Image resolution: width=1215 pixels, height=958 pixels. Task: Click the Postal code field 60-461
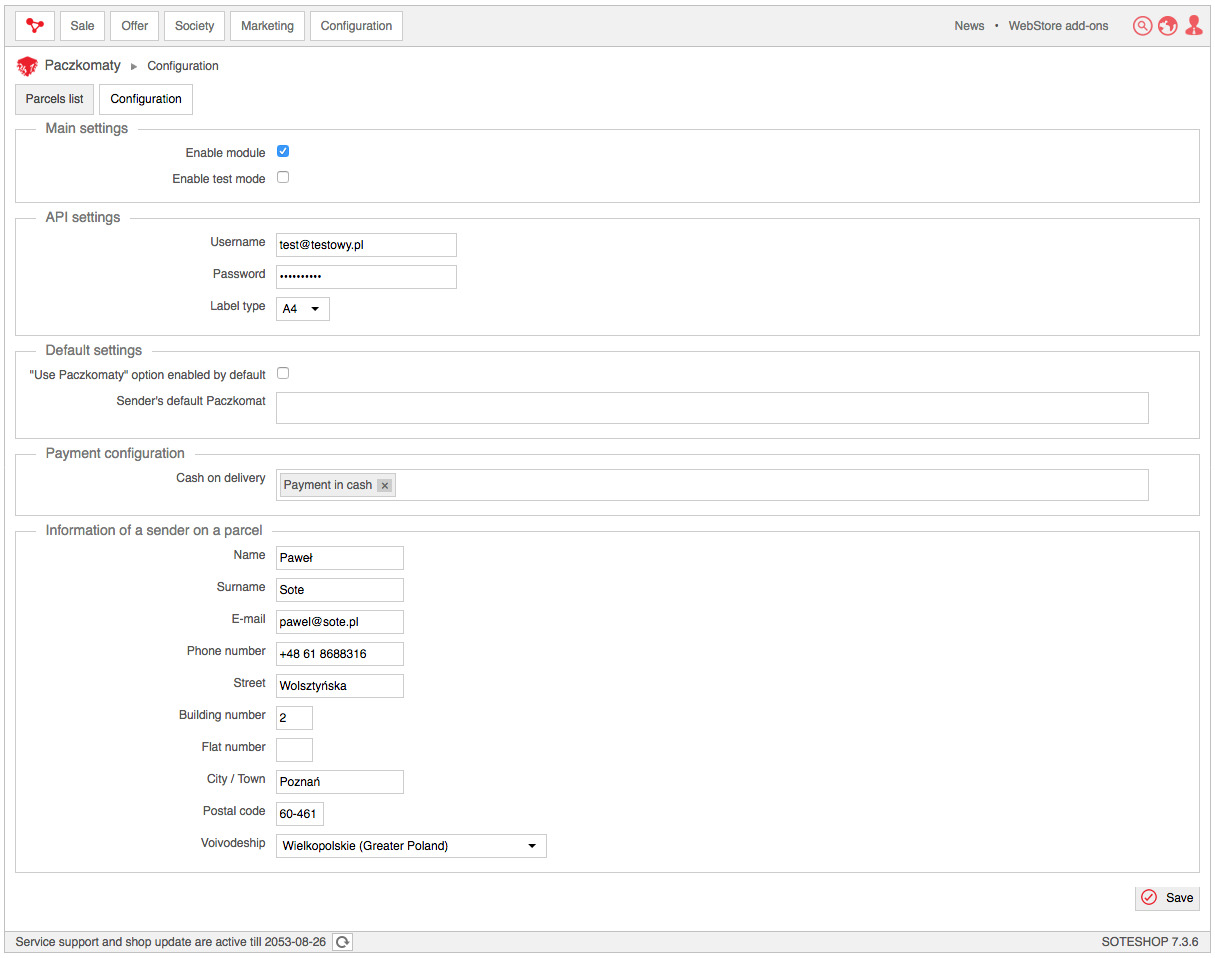click(300, 814)
